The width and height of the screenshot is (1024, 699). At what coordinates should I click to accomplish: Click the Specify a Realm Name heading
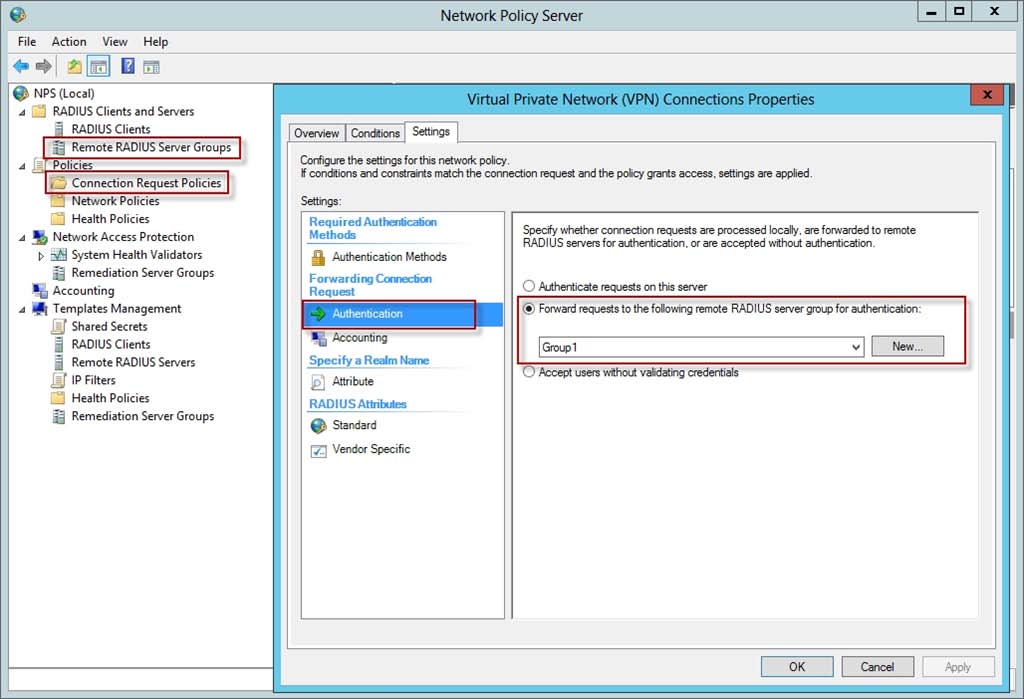368,360
